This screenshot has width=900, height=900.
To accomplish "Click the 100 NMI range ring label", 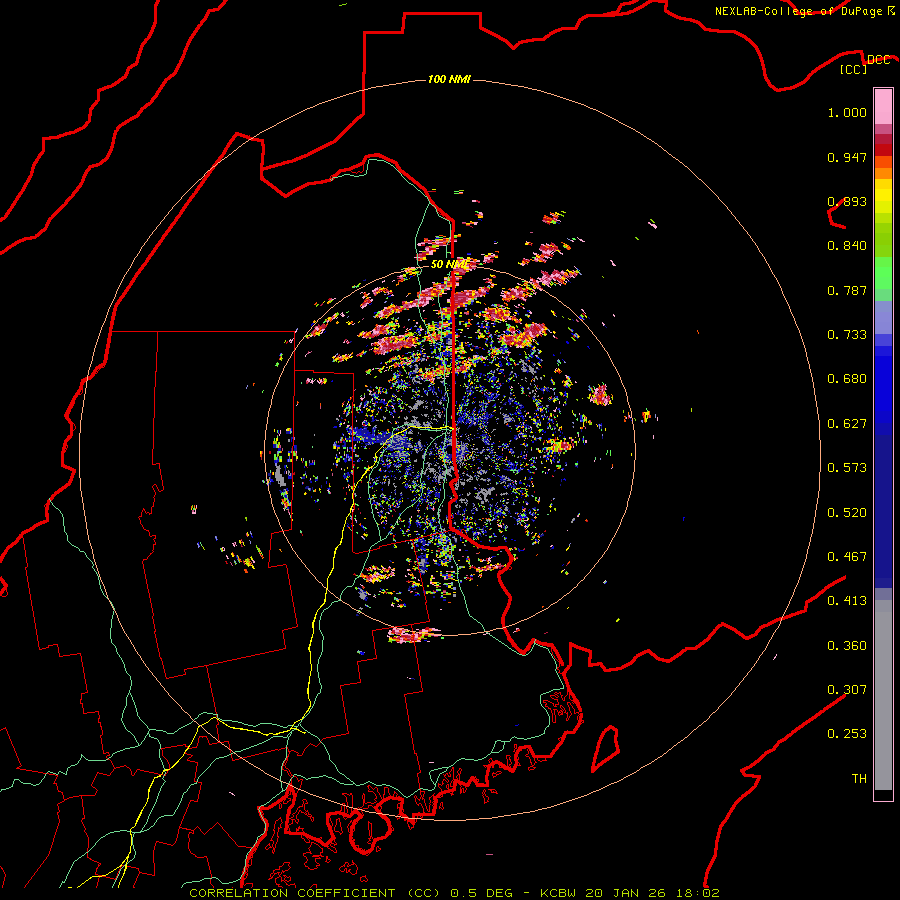I will (x=449, y=79).
